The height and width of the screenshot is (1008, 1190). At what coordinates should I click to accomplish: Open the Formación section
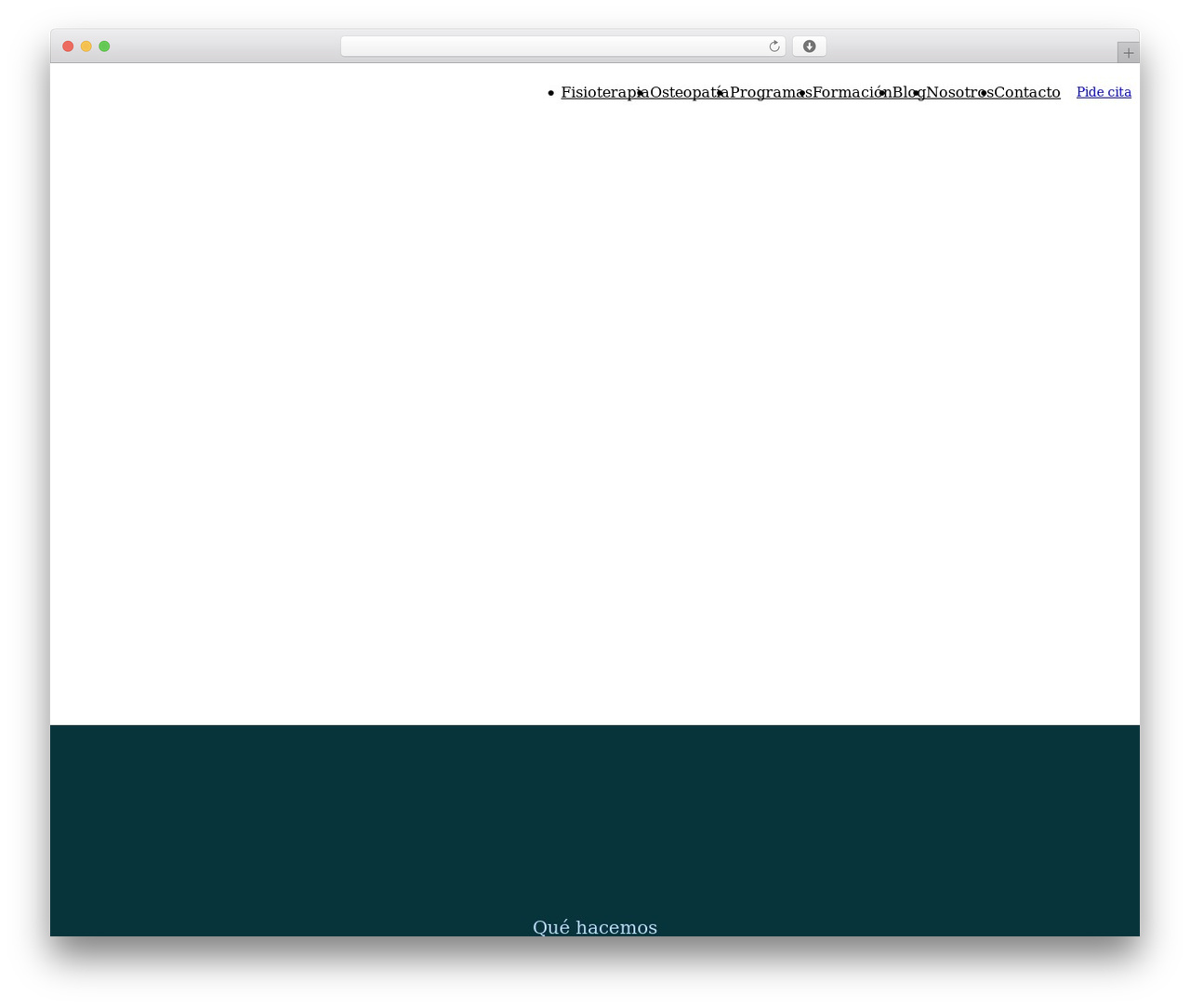(x=853, y=92)
